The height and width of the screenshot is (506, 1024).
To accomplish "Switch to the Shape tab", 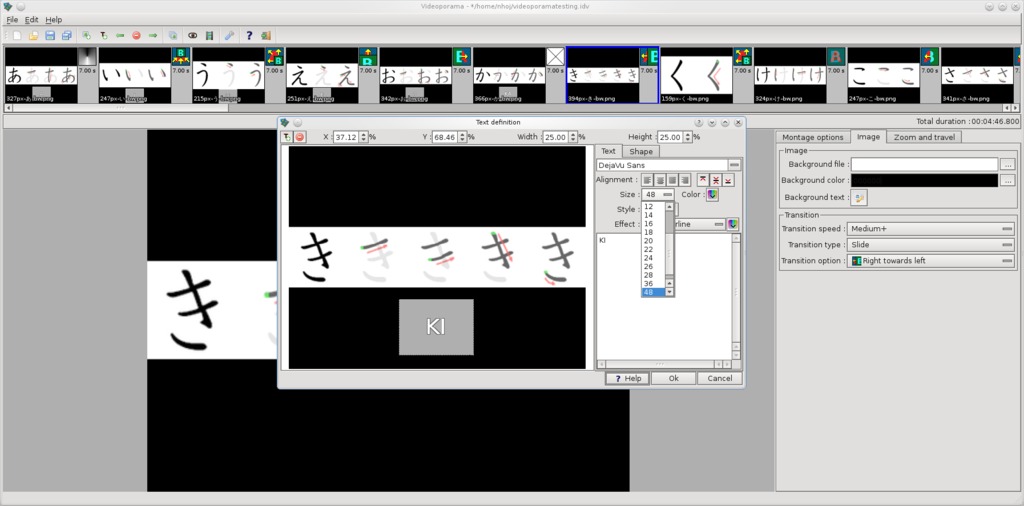I will [x=640, y=152].
